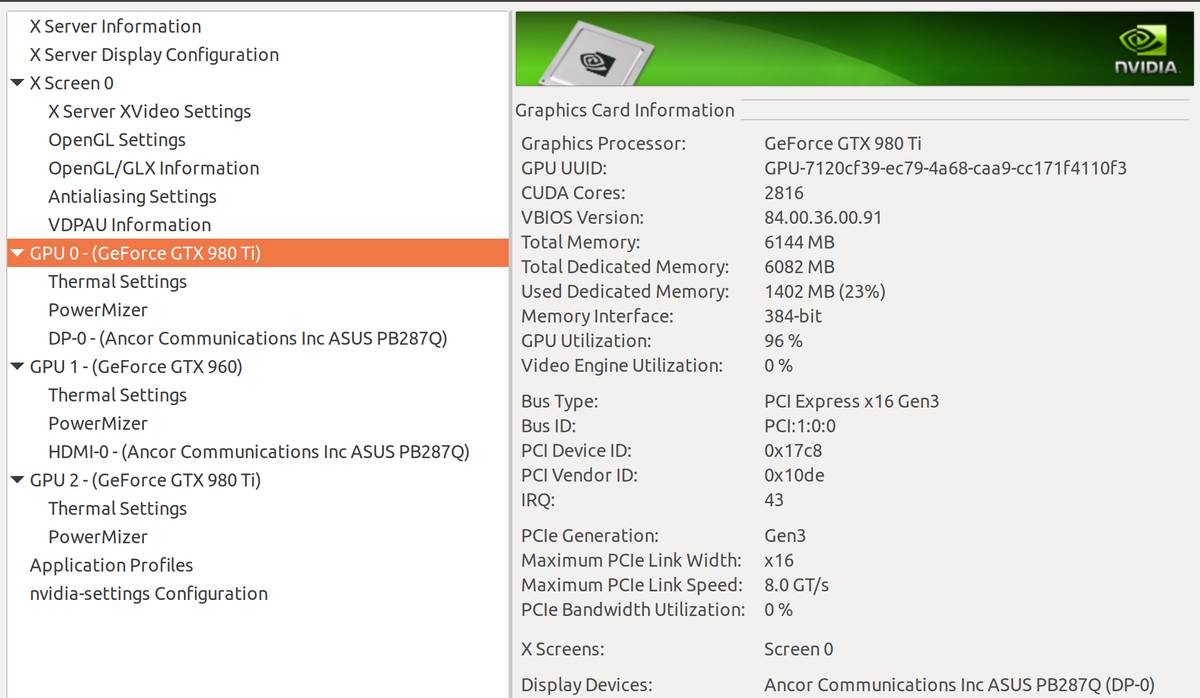Open X Server XVideo Settings

click(x=149, y=112)
